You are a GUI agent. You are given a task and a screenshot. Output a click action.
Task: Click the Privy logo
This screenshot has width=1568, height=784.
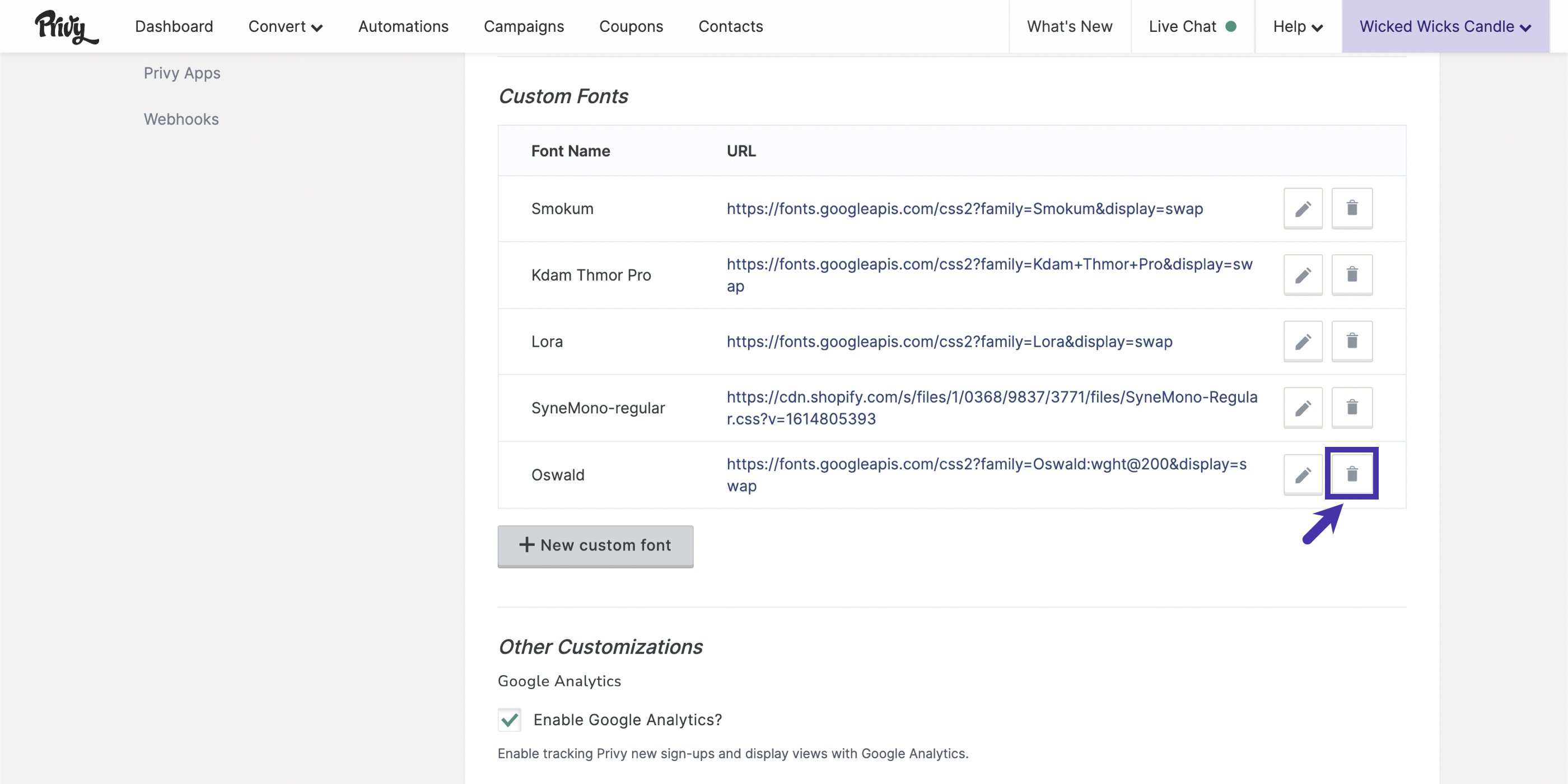click(66, 27)
